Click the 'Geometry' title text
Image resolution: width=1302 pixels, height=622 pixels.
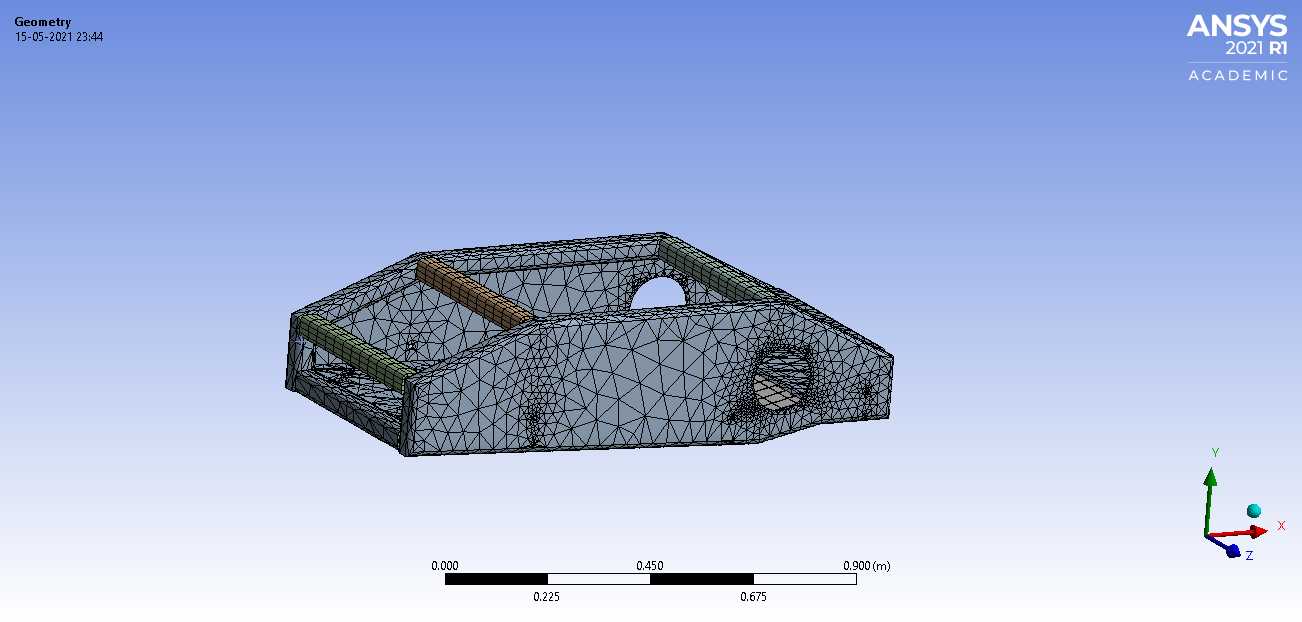(x=43, y=22)
